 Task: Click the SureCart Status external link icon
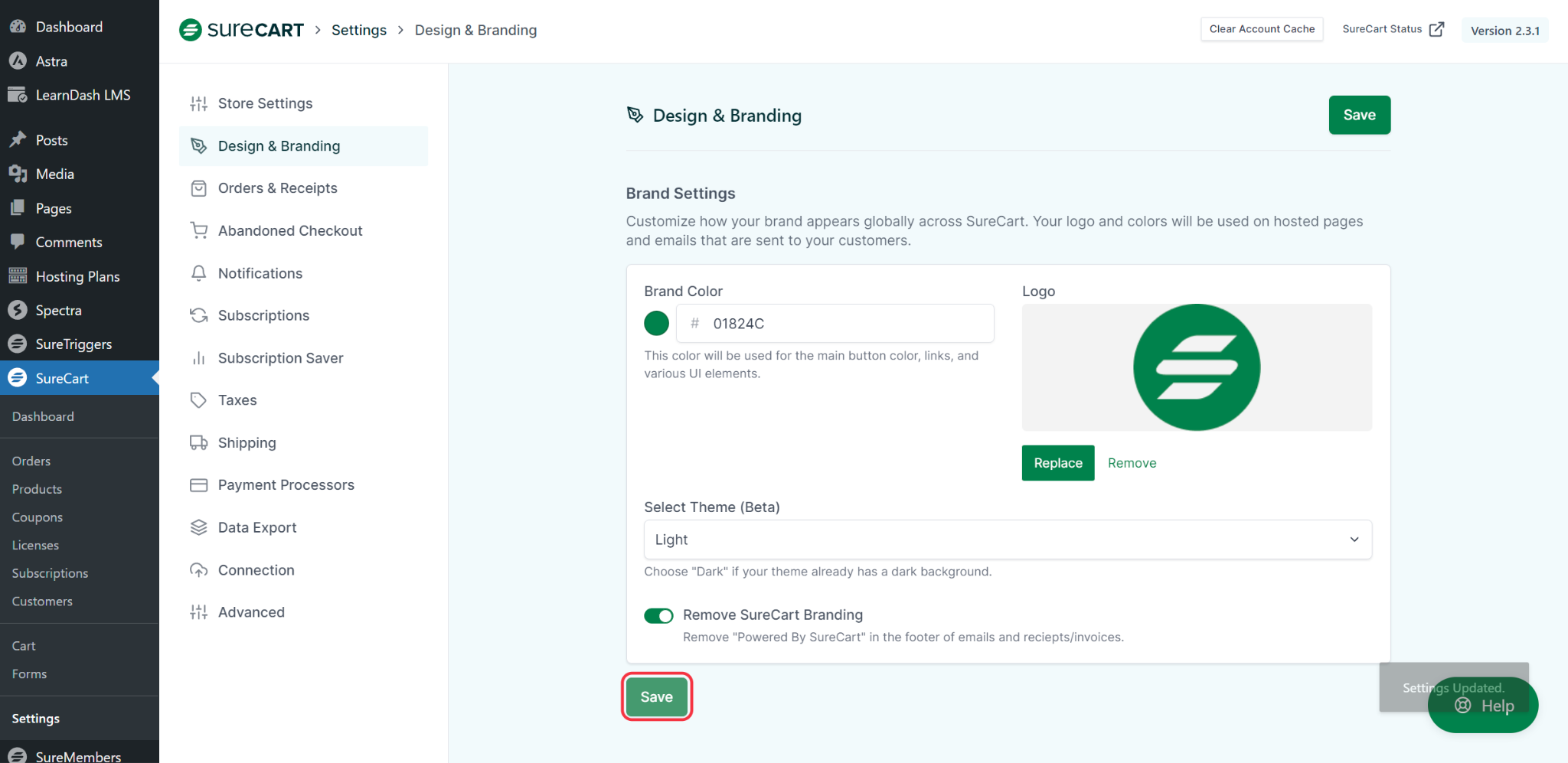pos(1437,29)
